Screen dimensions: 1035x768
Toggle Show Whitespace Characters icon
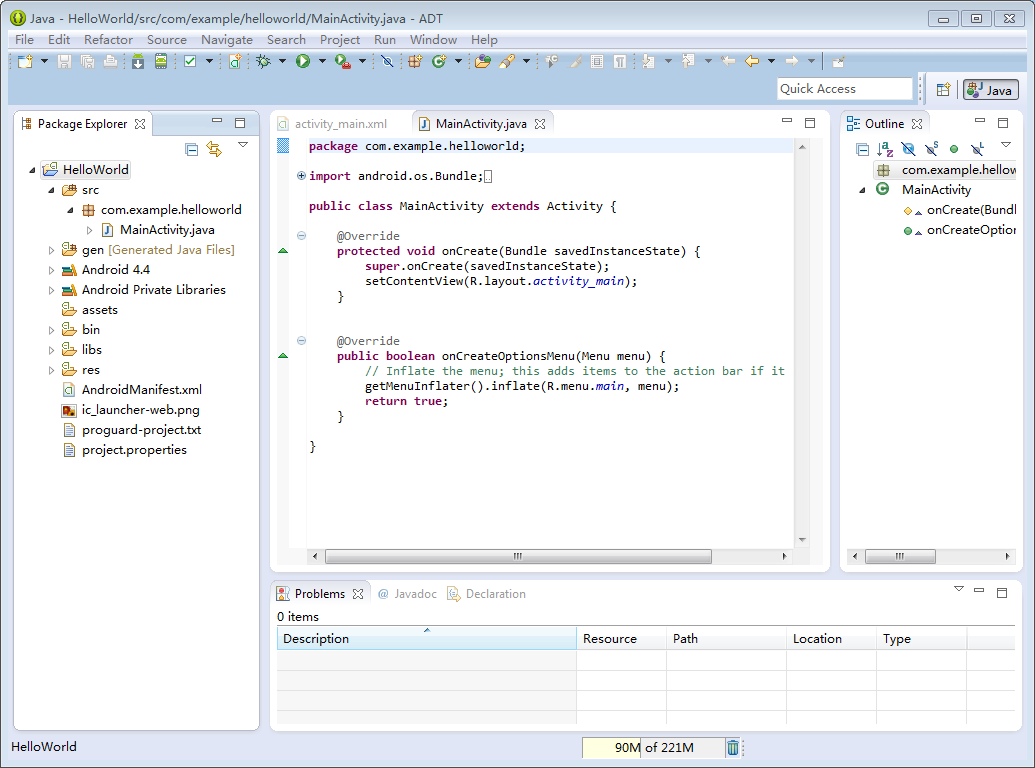coord(620,61)
